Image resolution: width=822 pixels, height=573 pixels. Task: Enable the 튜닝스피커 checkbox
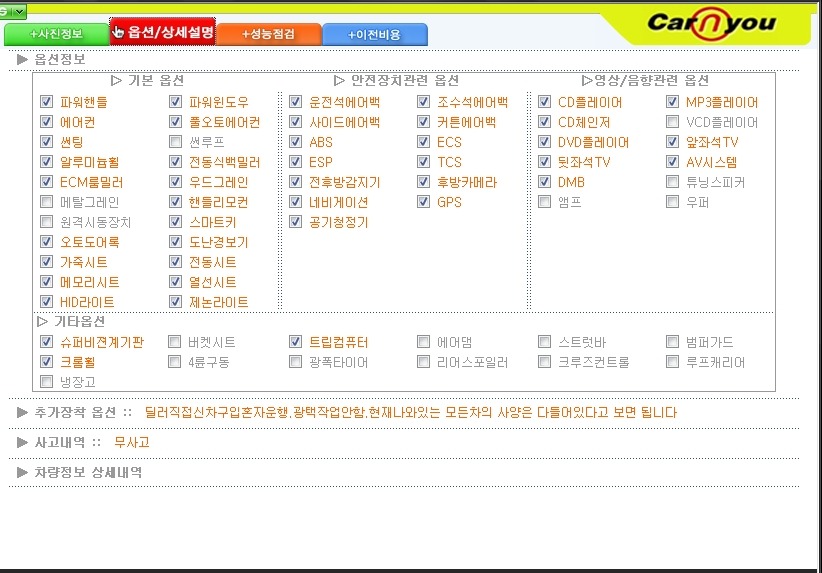click(x=673, y=181)
